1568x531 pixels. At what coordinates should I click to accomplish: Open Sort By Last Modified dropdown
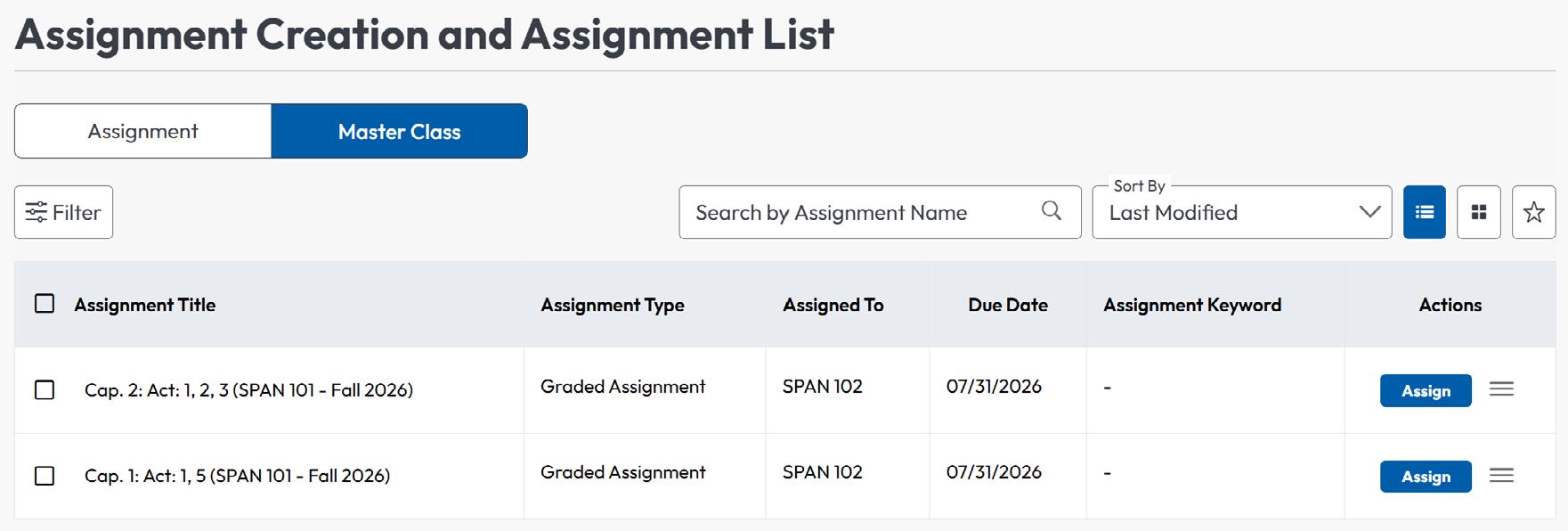(1241, 212)
